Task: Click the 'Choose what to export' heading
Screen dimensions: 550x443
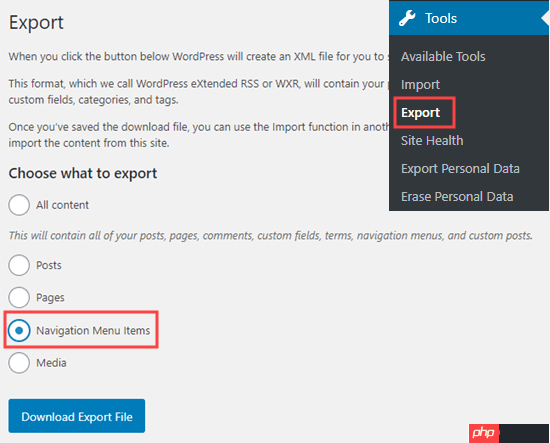Action: [83, 174]
